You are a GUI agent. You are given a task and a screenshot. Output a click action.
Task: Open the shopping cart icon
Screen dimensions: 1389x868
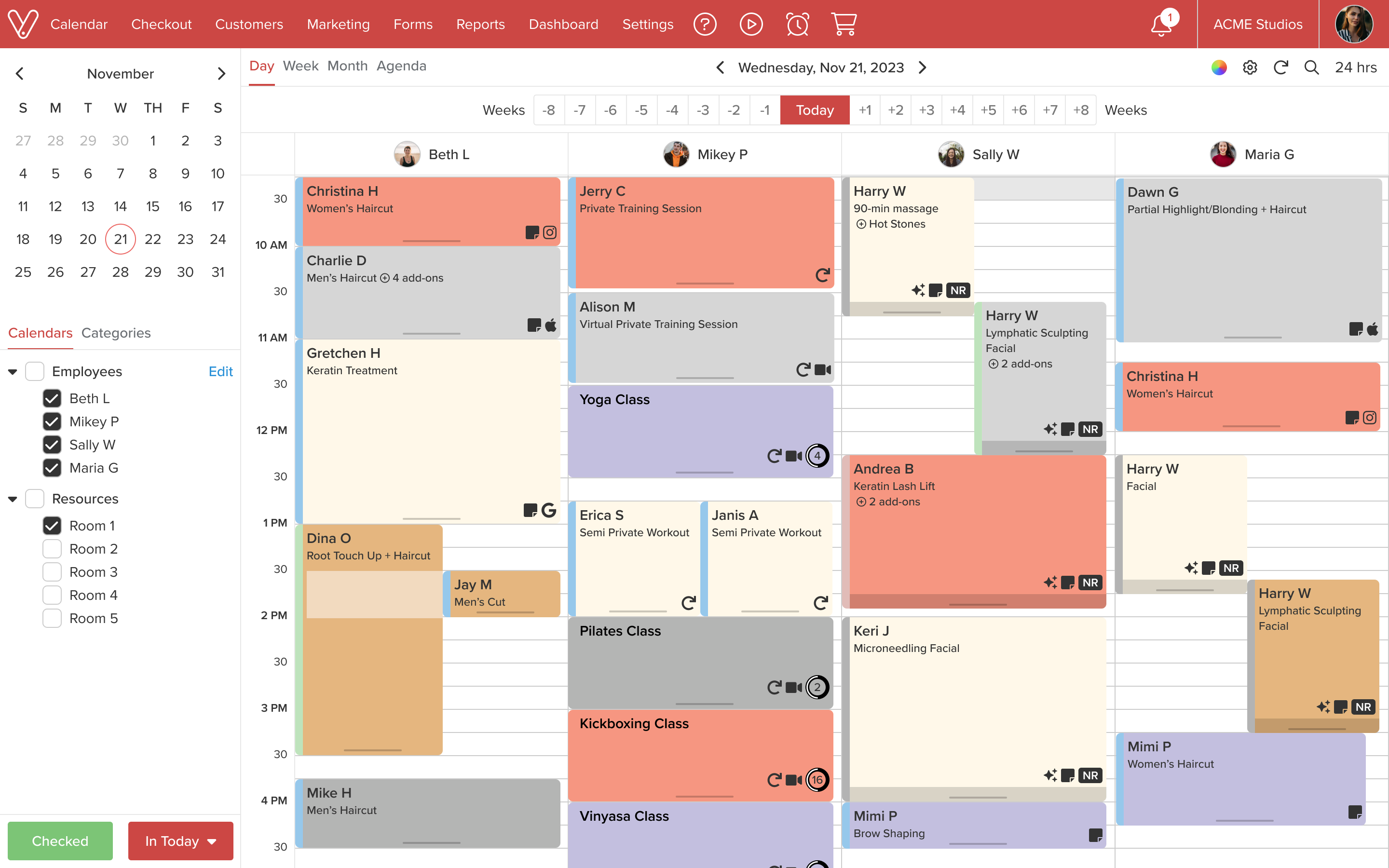click(x=844, y=24)
